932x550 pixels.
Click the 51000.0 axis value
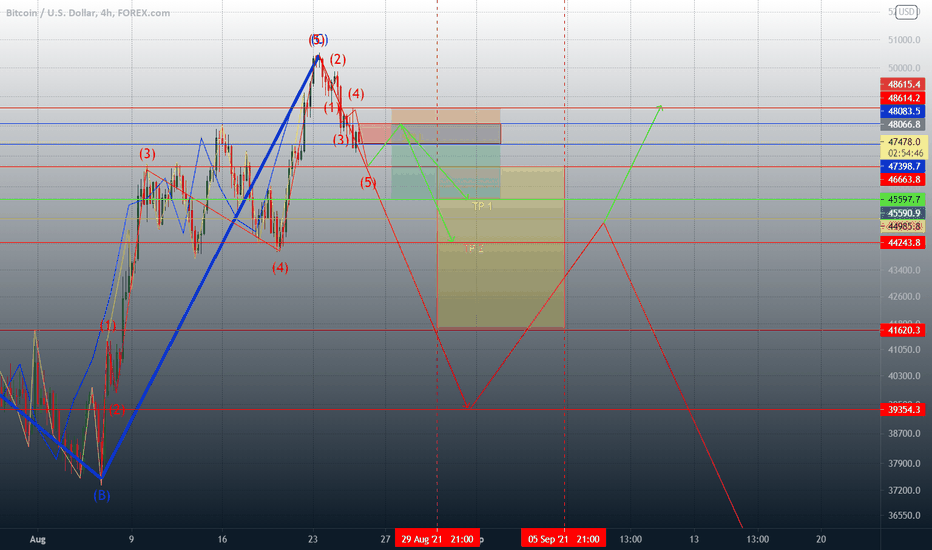(x=903, y=40)
